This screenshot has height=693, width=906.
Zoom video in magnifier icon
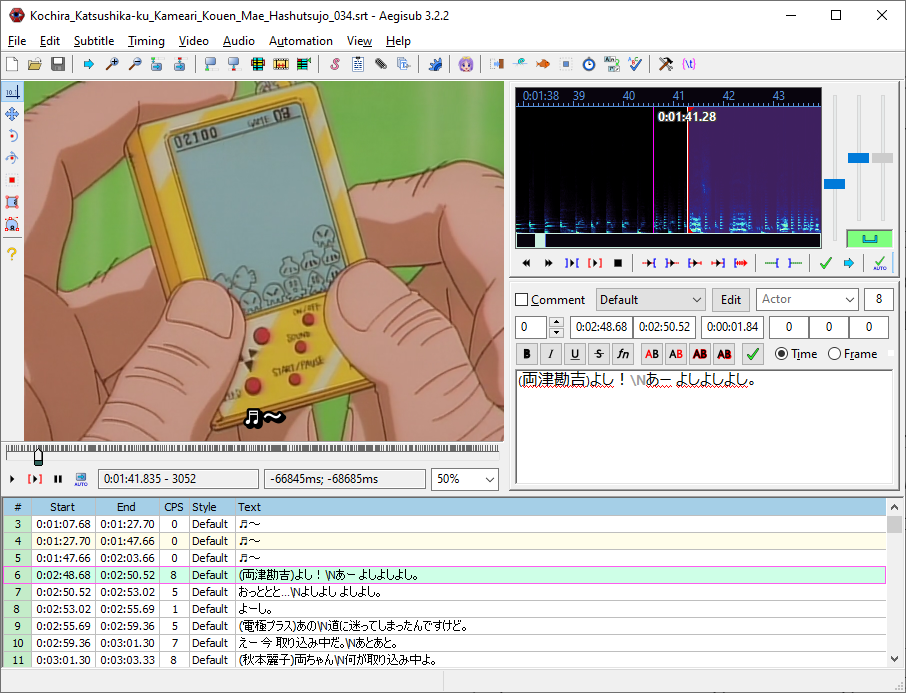click(112, 64)
